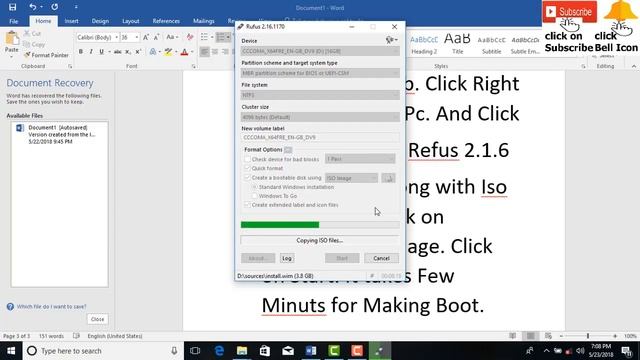Click the Rufus select ISO disc icon button
The width and height of the screenshot is (640, 360).
tap(389, 178)
